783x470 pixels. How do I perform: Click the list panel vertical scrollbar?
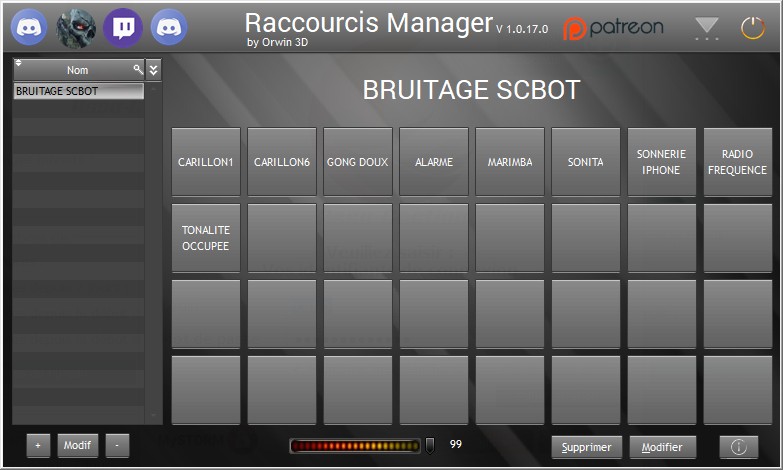pos(154,252)
